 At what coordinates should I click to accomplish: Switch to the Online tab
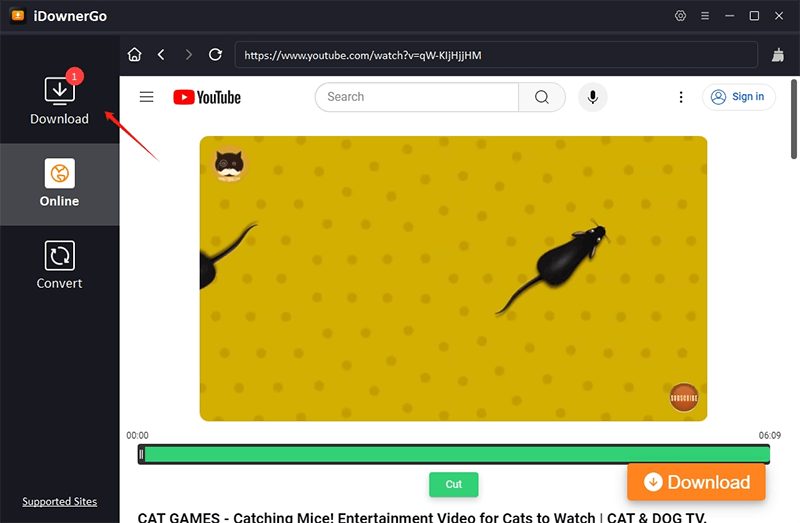coord(59,184)
